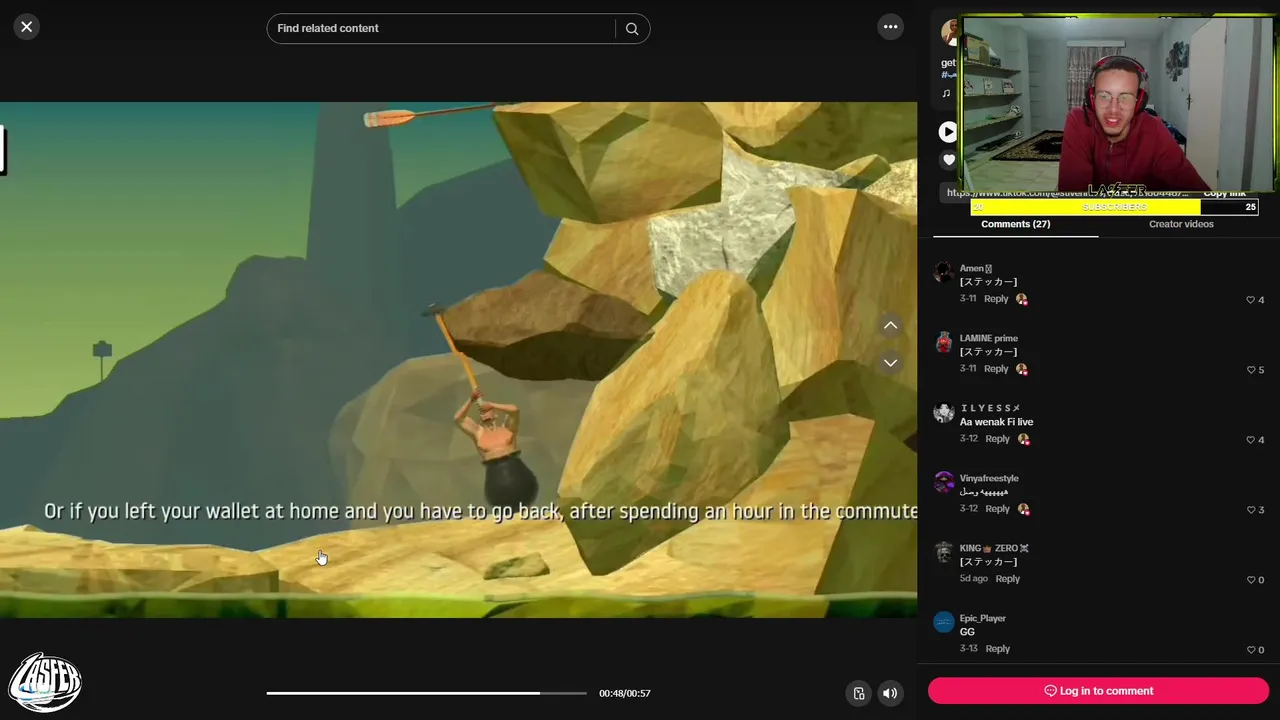Image resolution: width=1280 pixels, height=720 pixels.
Task: Toggle the floating player icon
Action: tap(858, 693)
